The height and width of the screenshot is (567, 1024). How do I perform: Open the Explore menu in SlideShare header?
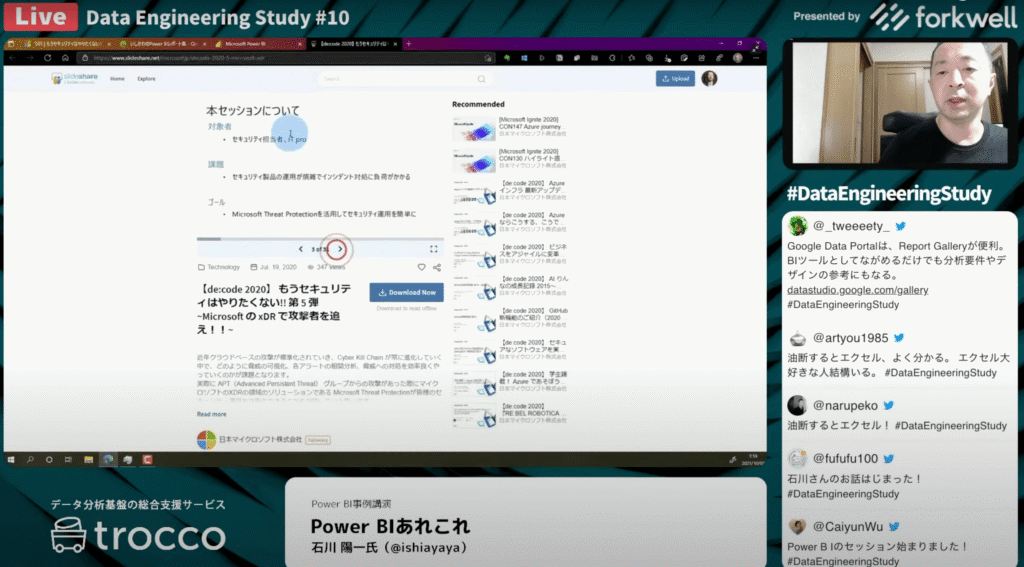[146, 78]
